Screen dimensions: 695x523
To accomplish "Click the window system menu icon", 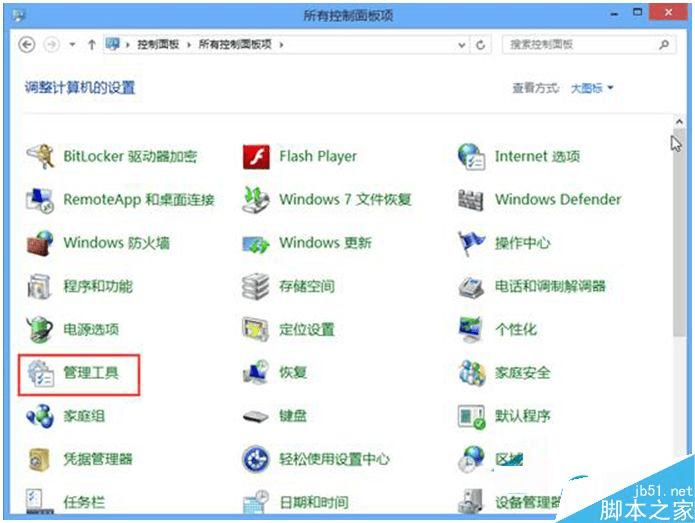I will coord(19,15).
